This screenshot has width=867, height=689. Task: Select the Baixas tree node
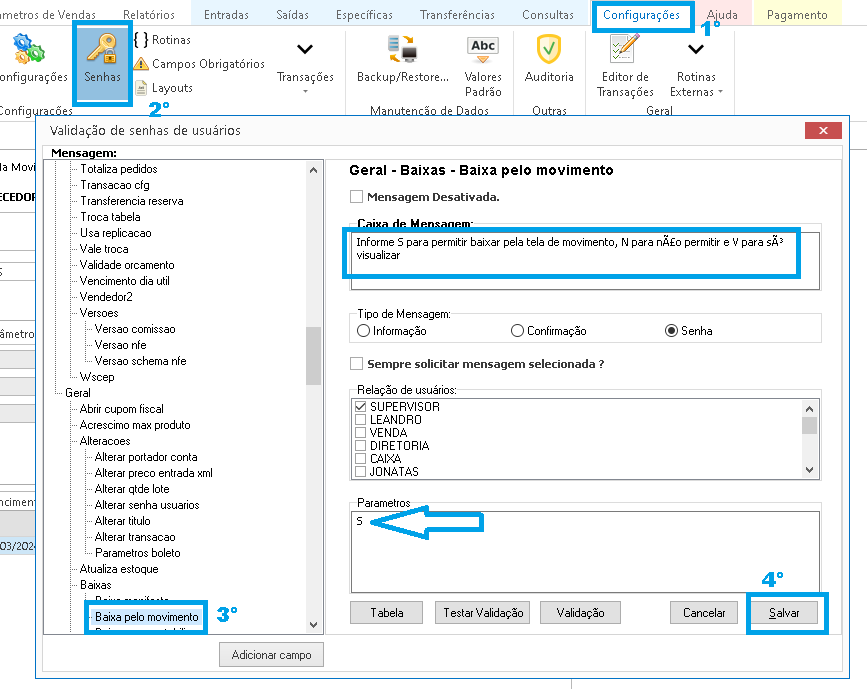[x=96, y=585]
